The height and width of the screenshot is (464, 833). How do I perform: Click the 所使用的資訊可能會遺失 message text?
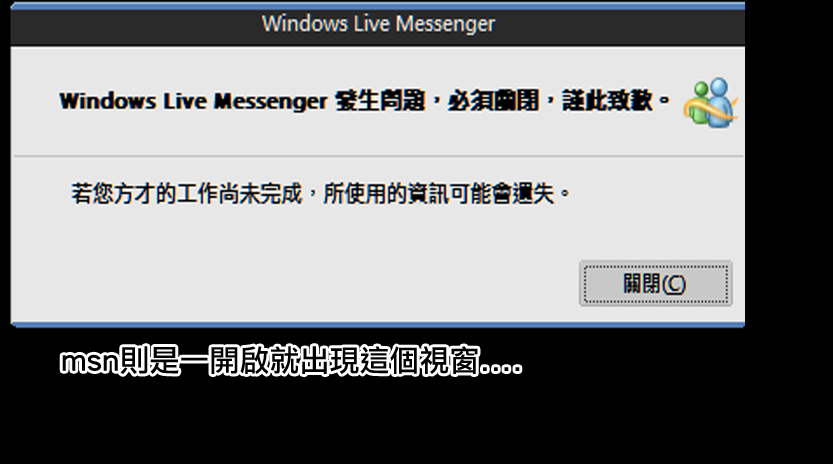point(439,193)
